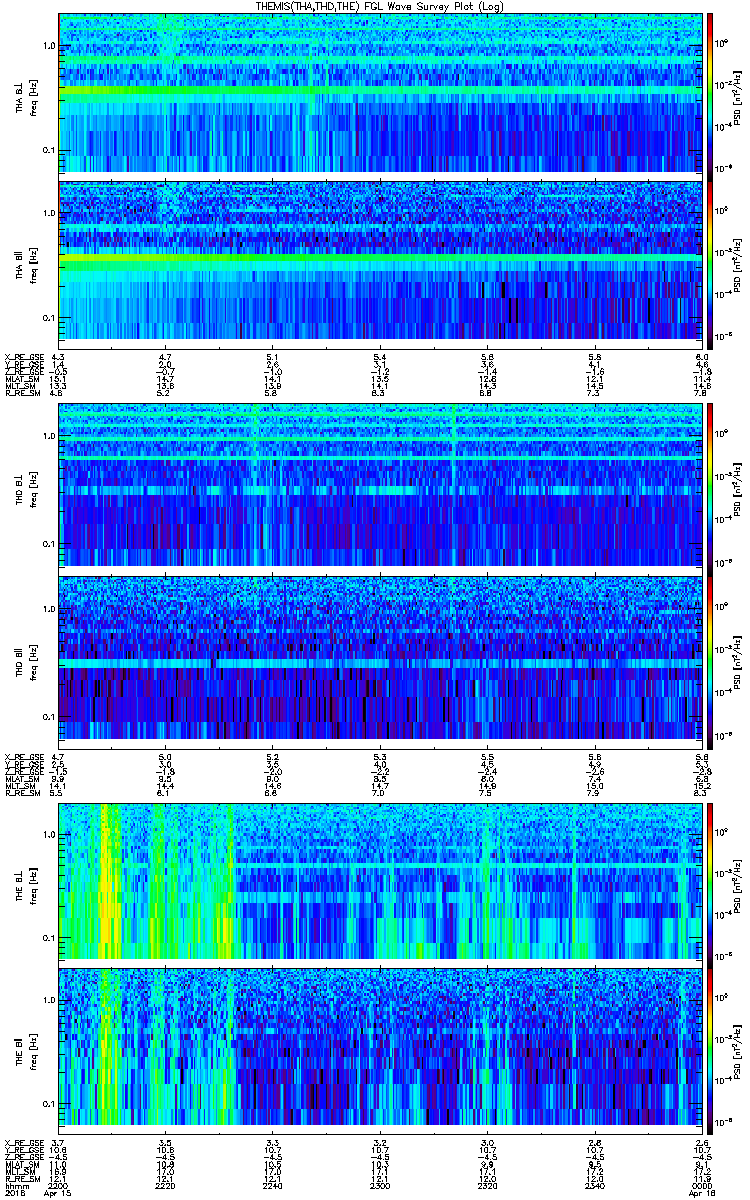Click the '0.1' frequency tick on THD B⊥ panel

click(x=49, y=545)
